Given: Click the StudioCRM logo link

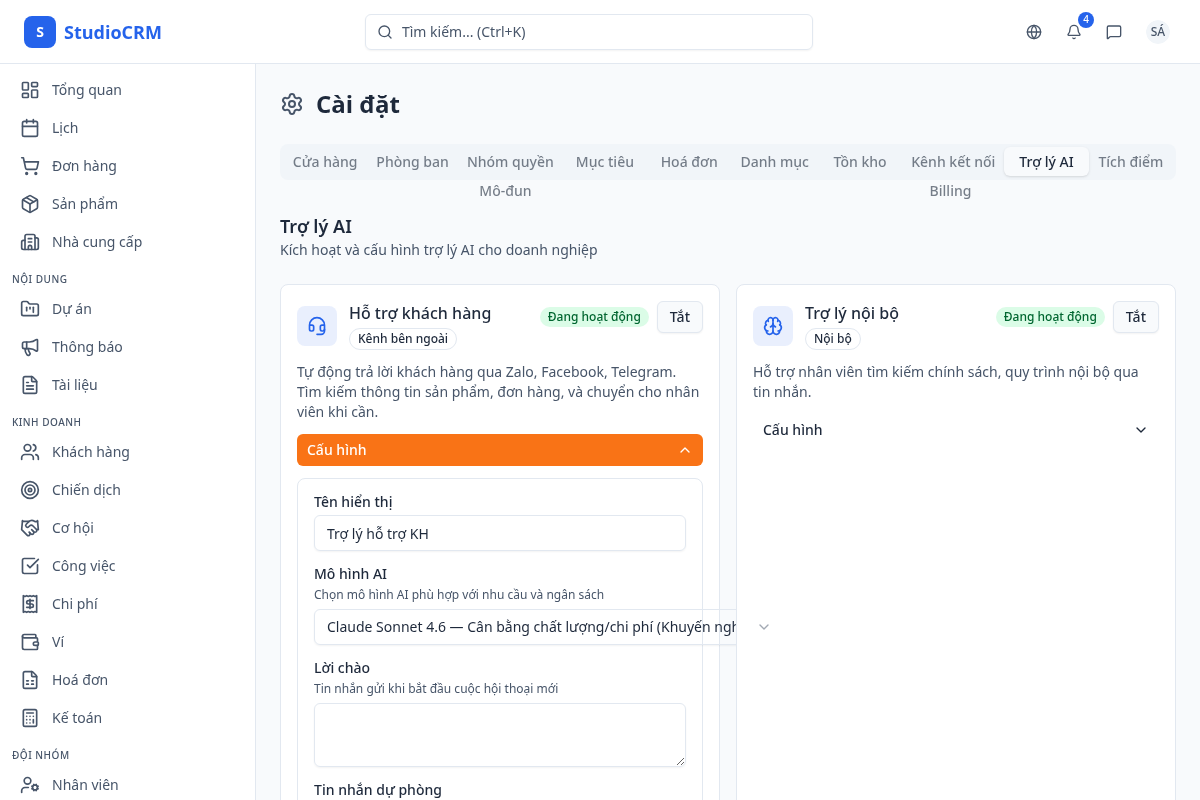Looking at the screenshot, I should pos(93,32).
